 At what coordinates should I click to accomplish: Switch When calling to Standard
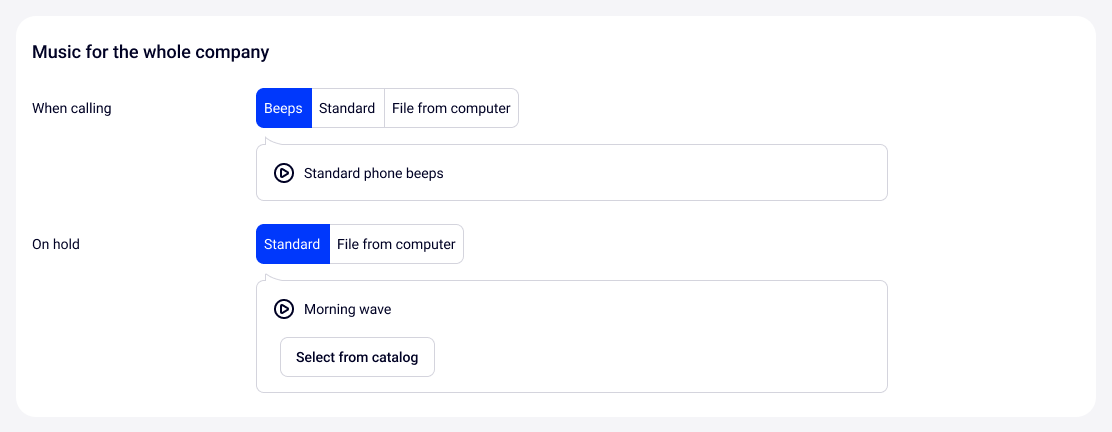pos(347,108)
